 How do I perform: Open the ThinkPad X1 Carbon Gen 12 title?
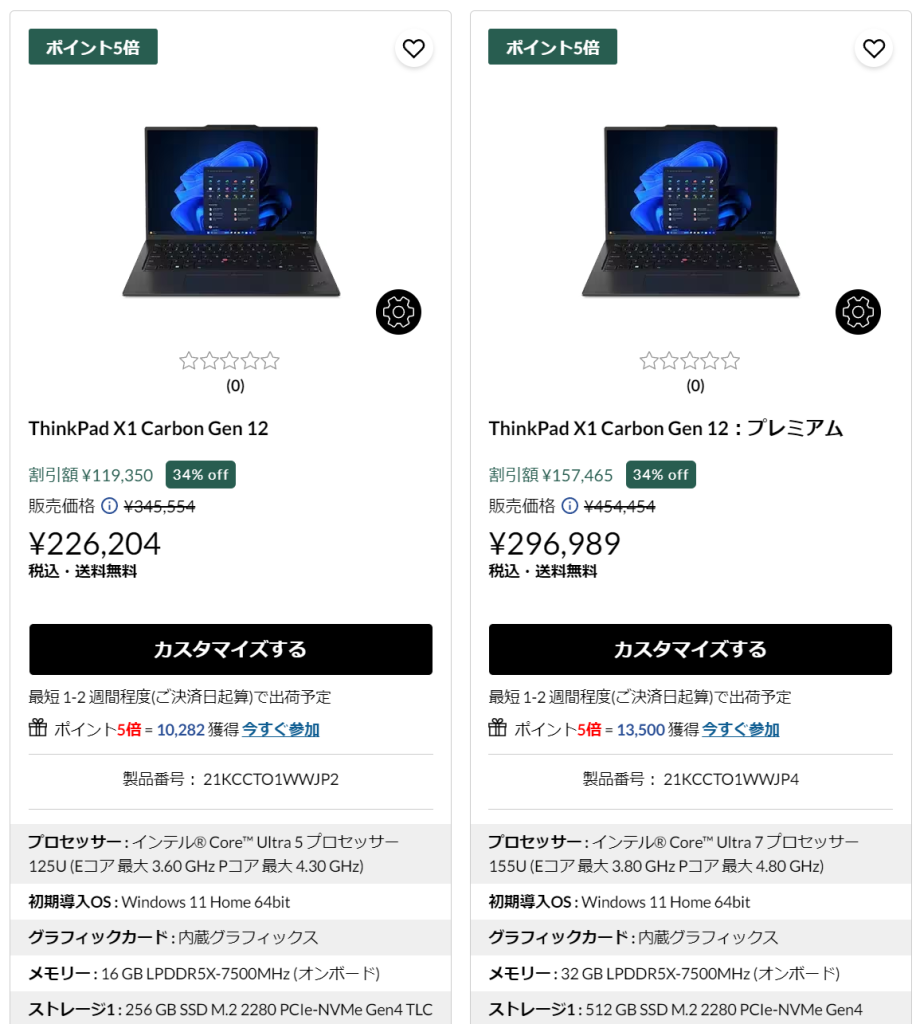pos(148,428)
